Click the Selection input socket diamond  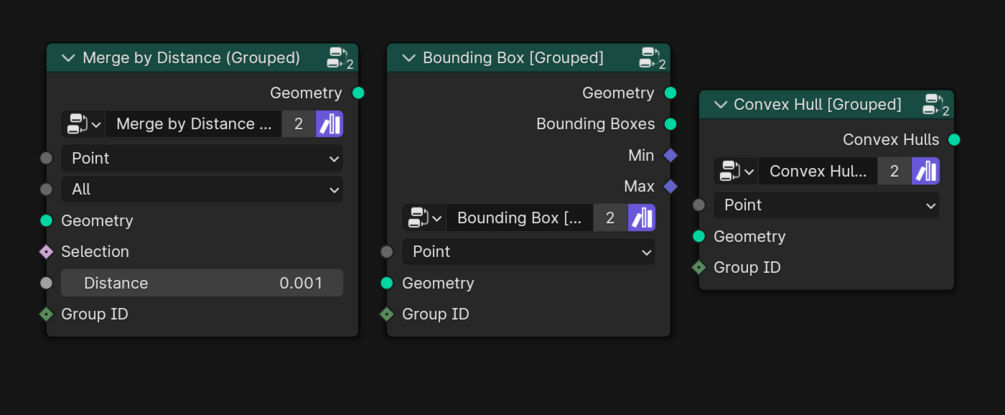pos(46,252)
